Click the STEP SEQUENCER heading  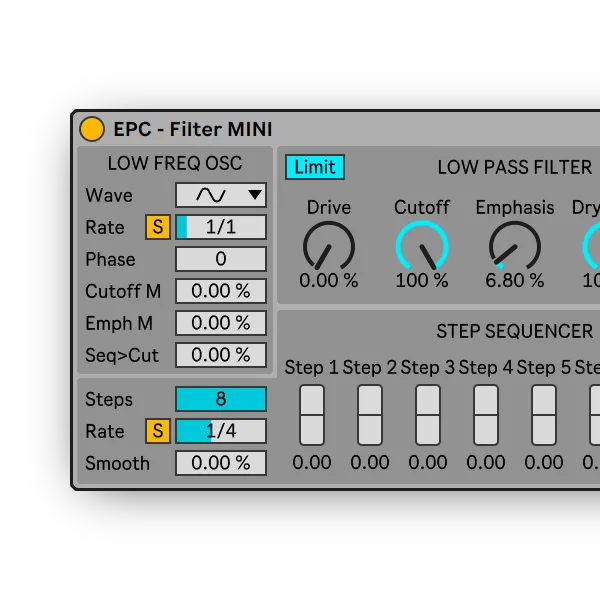tap(515, 331)
